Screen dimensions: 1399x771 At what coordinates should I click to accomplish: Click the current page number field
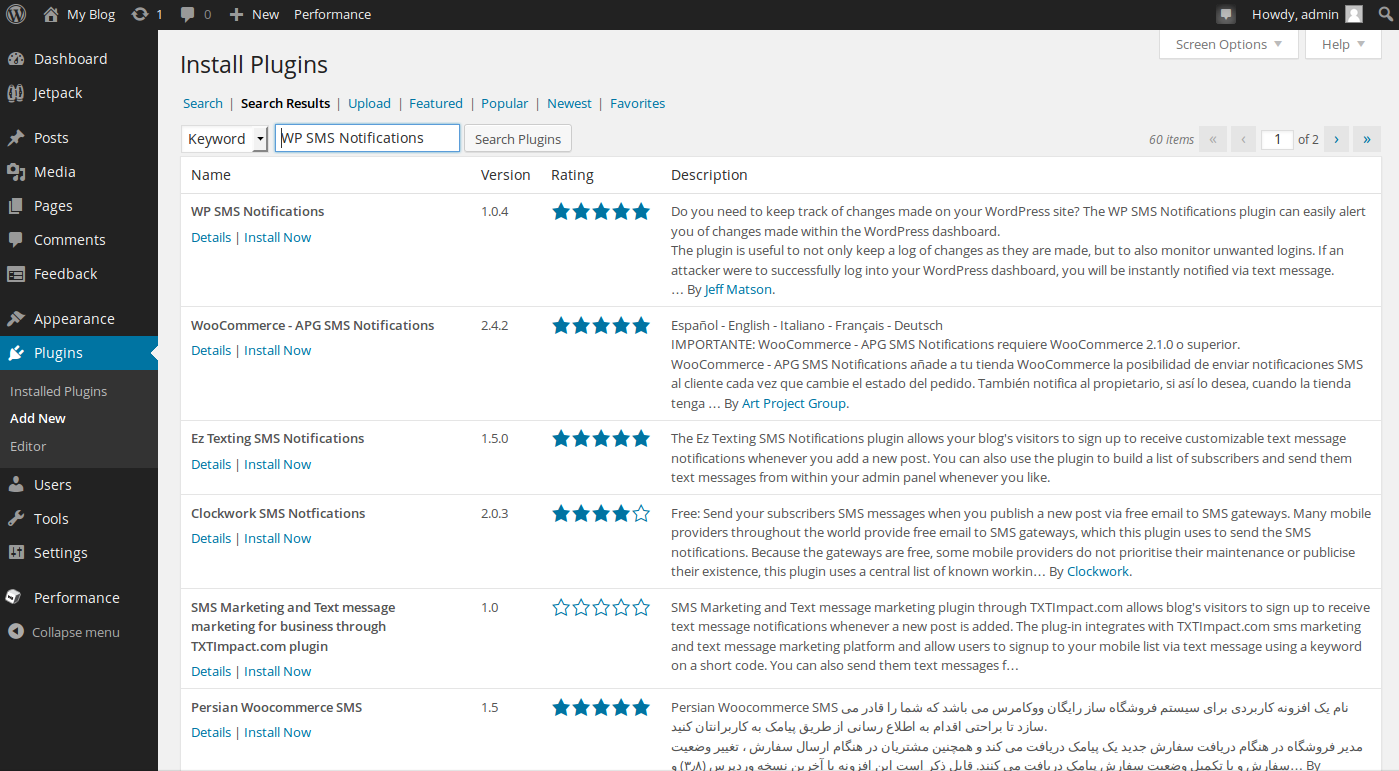coord(1277,139)
